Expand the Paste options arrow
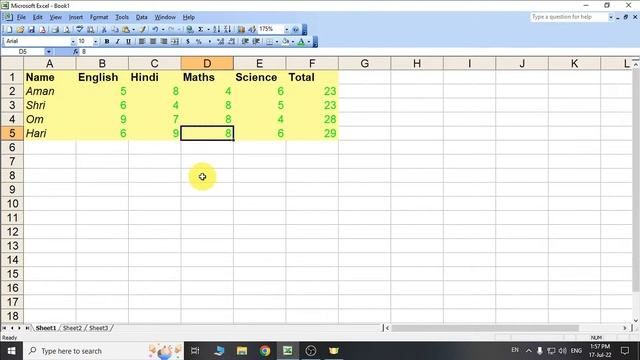Viewport: 640px width, 360px height. click(133, 29)
